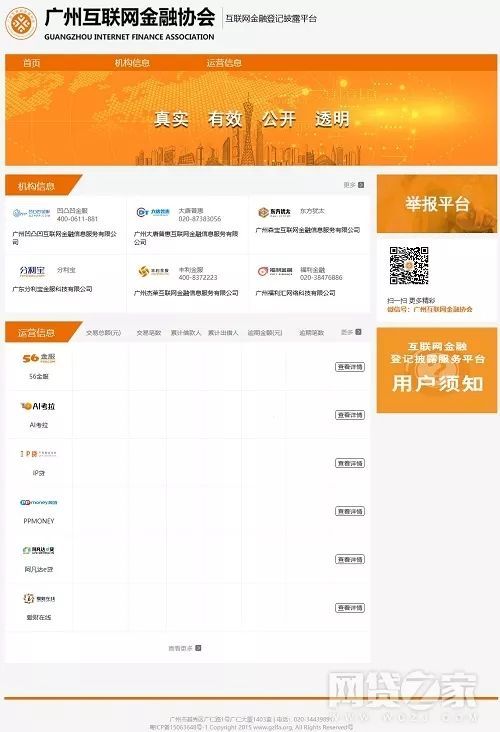Viewport: 500px width, 732px height.
Task: Open the 用户须知 orange banner
Action: point(437,370)
